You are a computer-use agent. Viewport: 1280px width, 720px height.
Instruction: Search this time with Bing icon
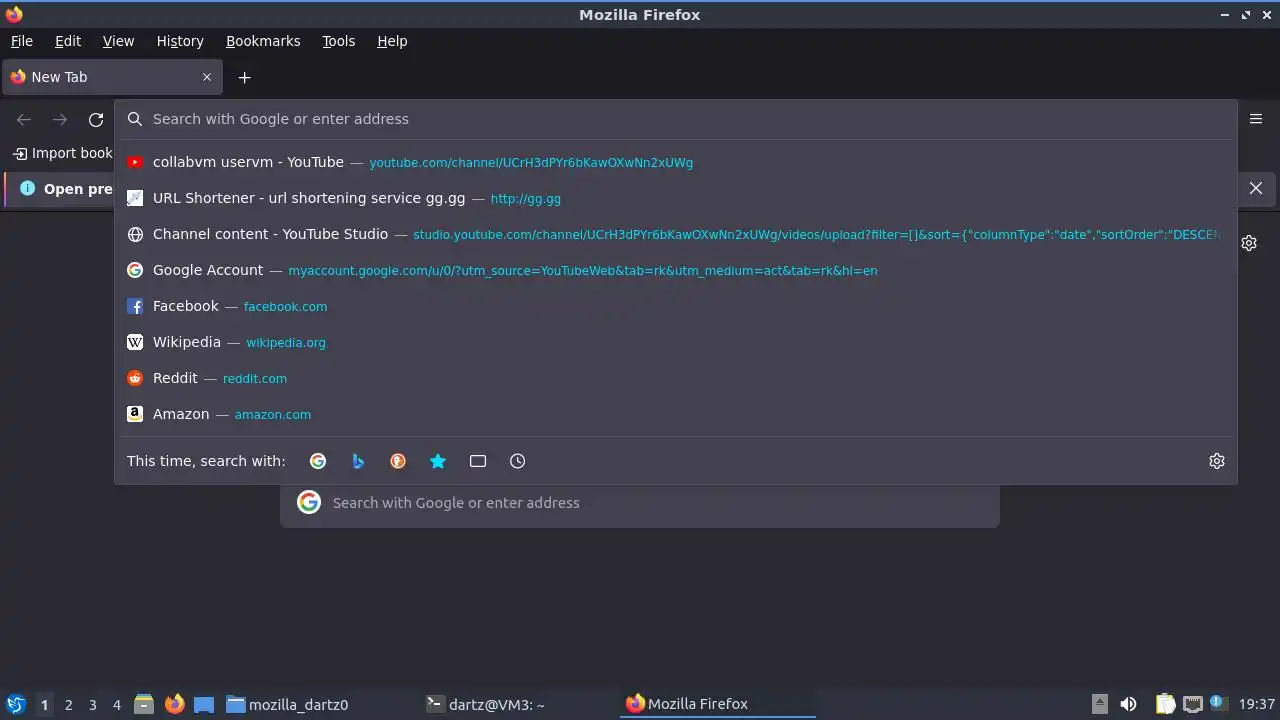[358, 461]
